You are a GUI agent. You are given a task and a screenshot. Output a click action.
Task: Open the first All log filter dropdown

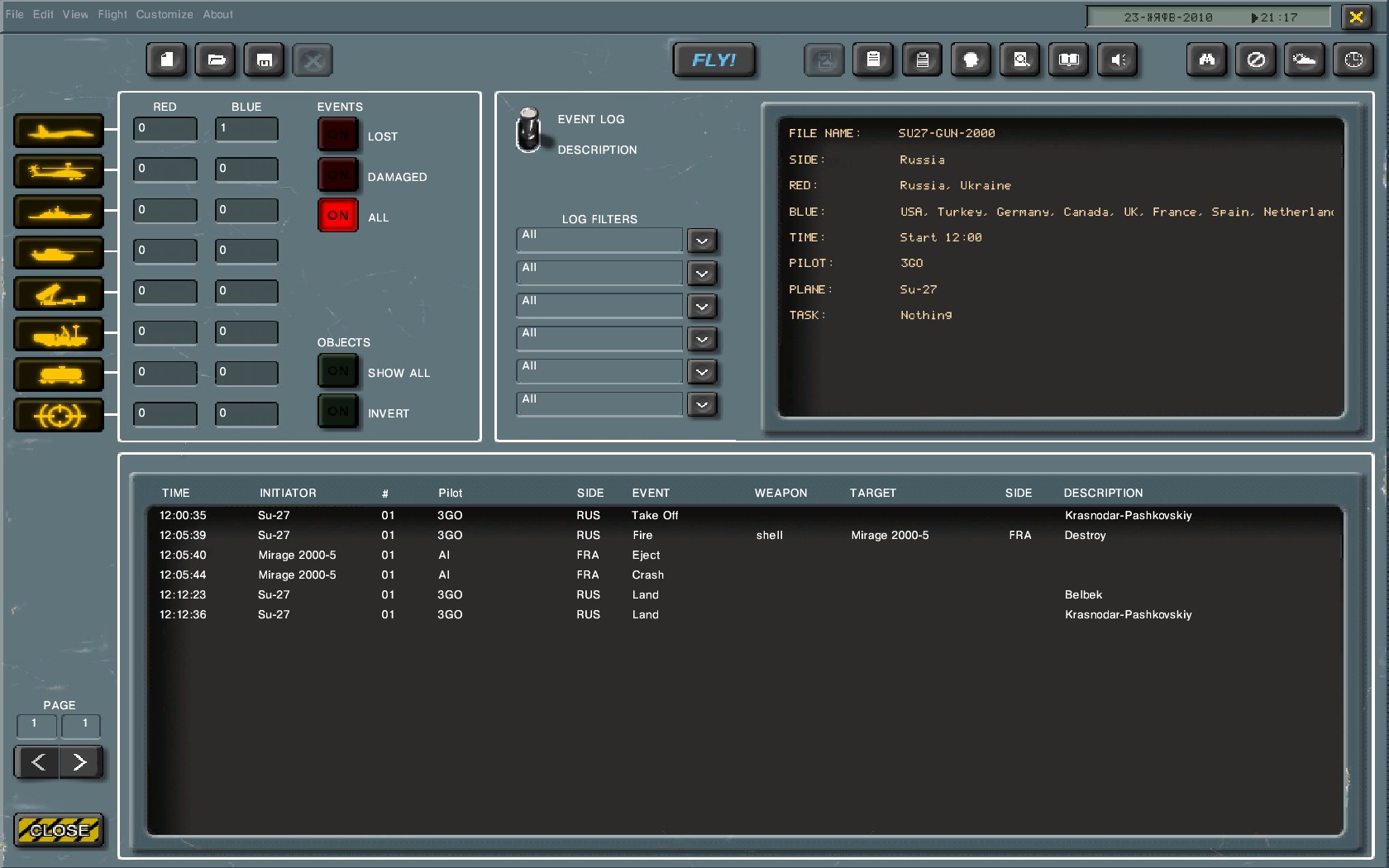(702, 241)
